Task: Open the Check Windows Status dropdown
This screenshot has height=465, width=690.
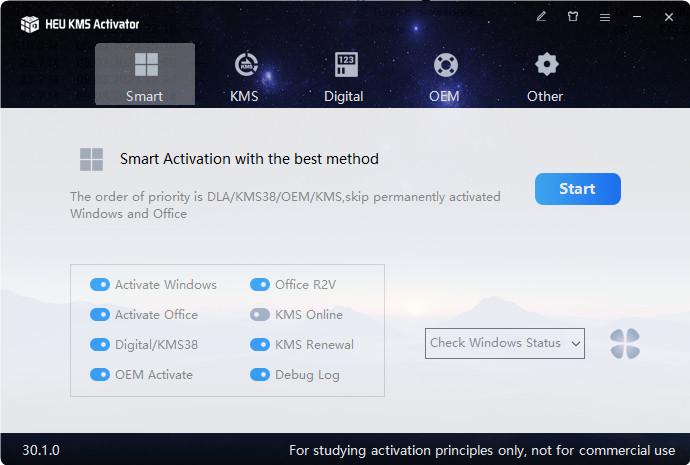Action: pyautogui.click(x=504, y=343)
